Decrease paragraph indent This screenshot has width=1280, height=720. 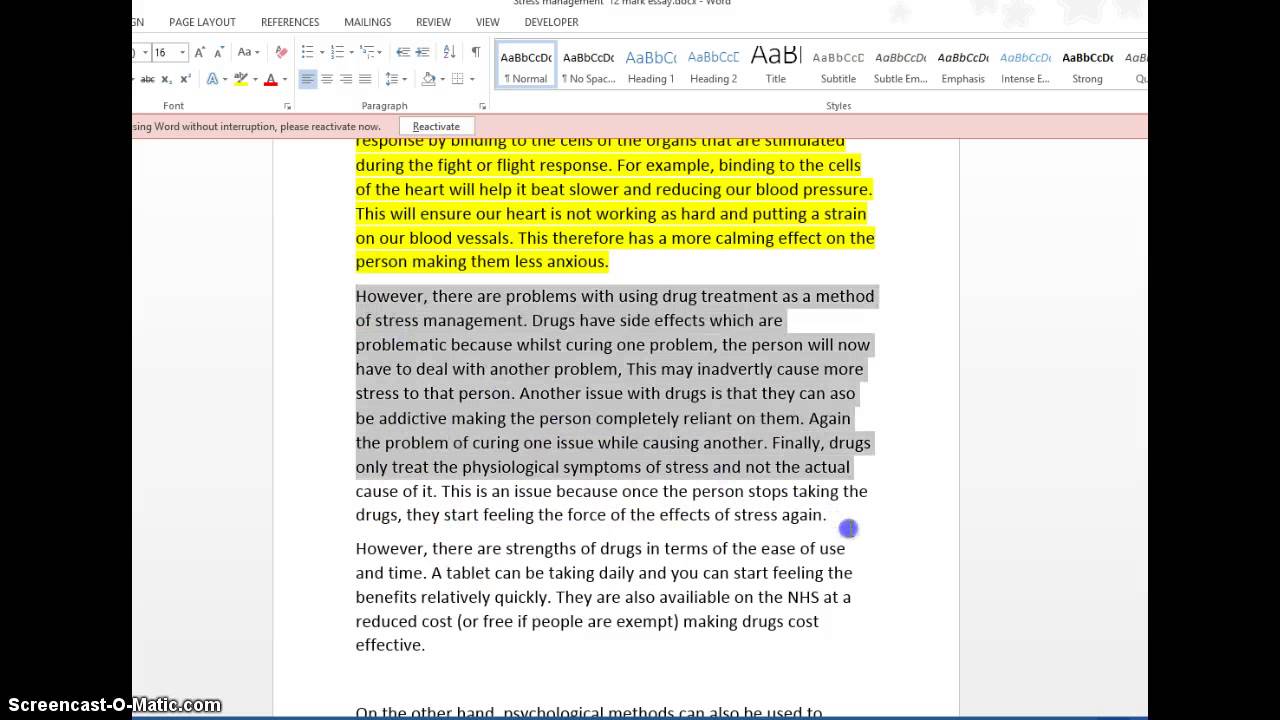(403, 52)
